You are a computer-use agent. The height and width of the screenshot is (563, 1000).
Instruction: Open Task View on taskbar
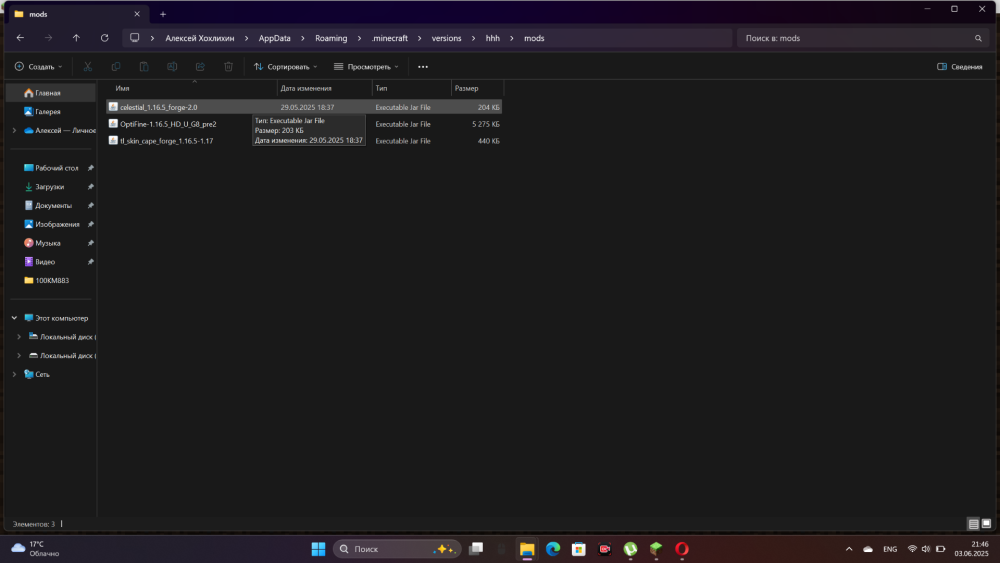pyautogui.click(x=476, y=549)
